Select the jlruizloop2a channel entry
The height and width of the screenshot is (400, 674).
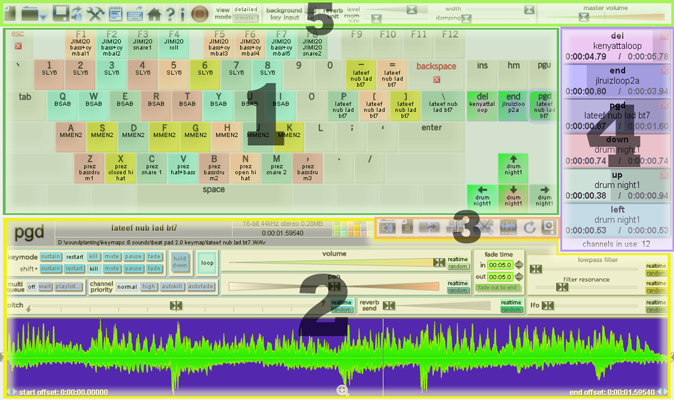click(617, 81)
